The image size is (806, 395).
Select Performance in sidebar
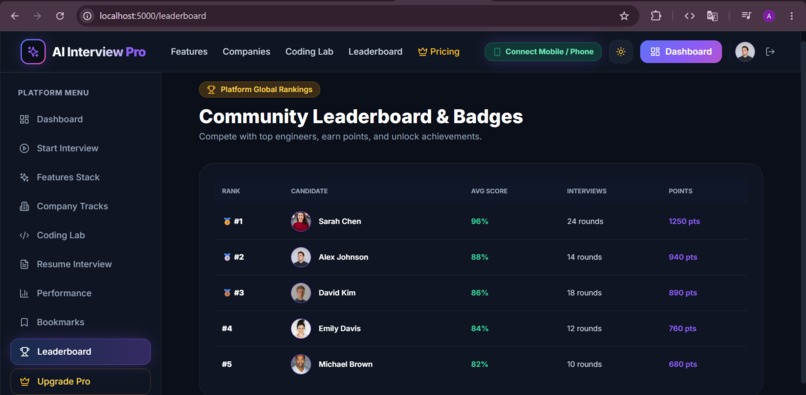point(81,293)
